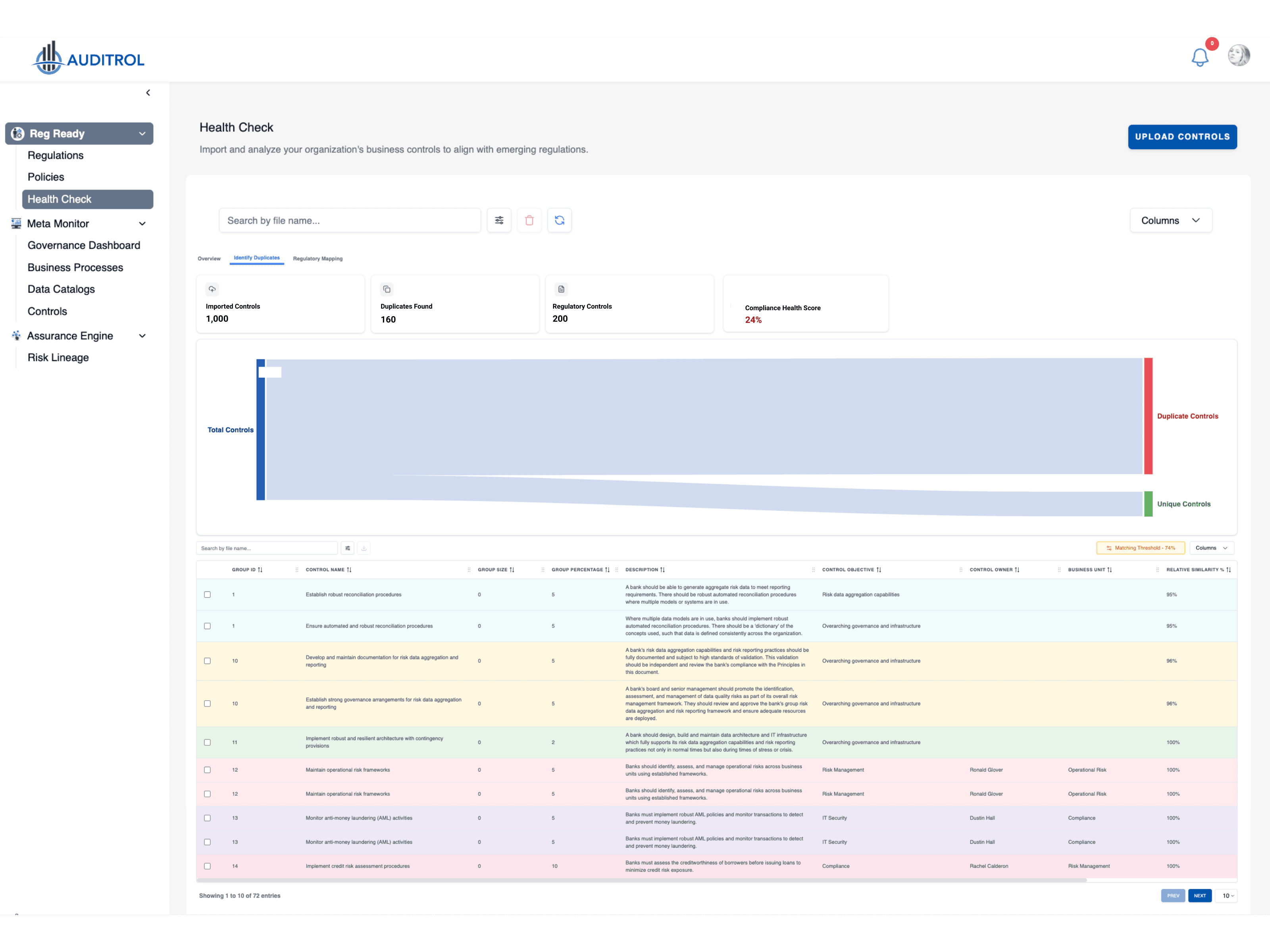The image size is (1270, 952).
Task: Select the Group 11 row checkbox
Action: (207, 743)
